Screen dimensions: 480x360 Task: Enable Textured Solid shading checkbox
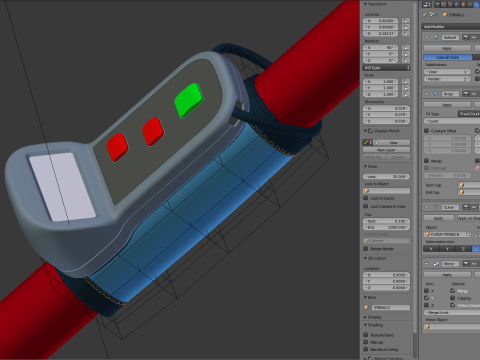pos(366,335)
